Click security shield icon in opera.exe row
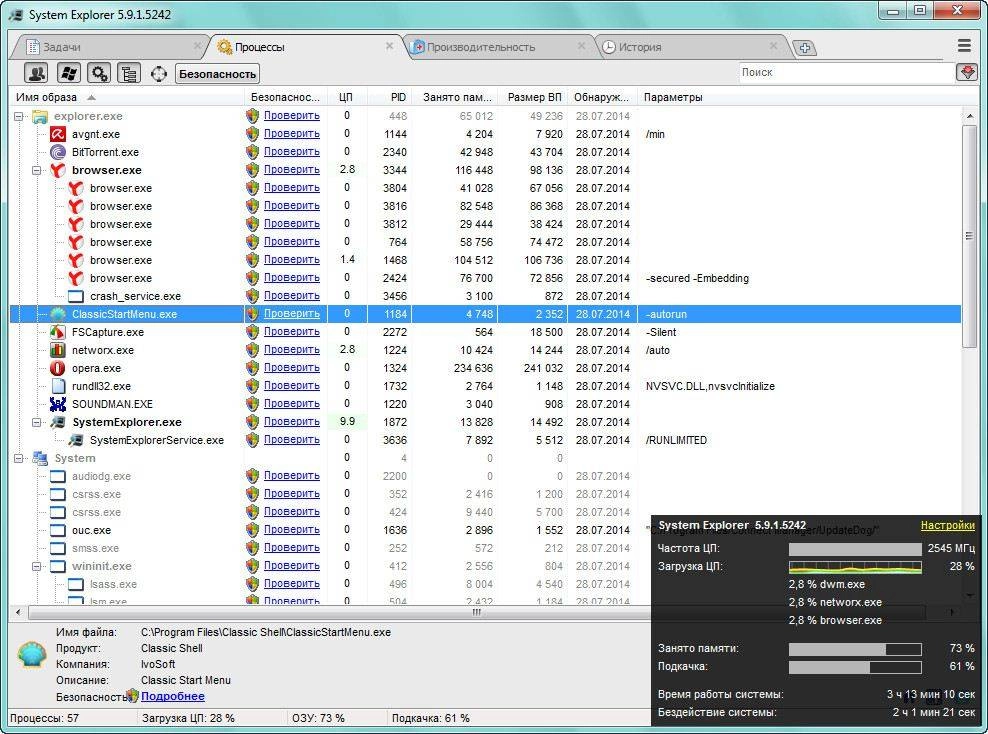988x734 pixels. tap(253, 368)
